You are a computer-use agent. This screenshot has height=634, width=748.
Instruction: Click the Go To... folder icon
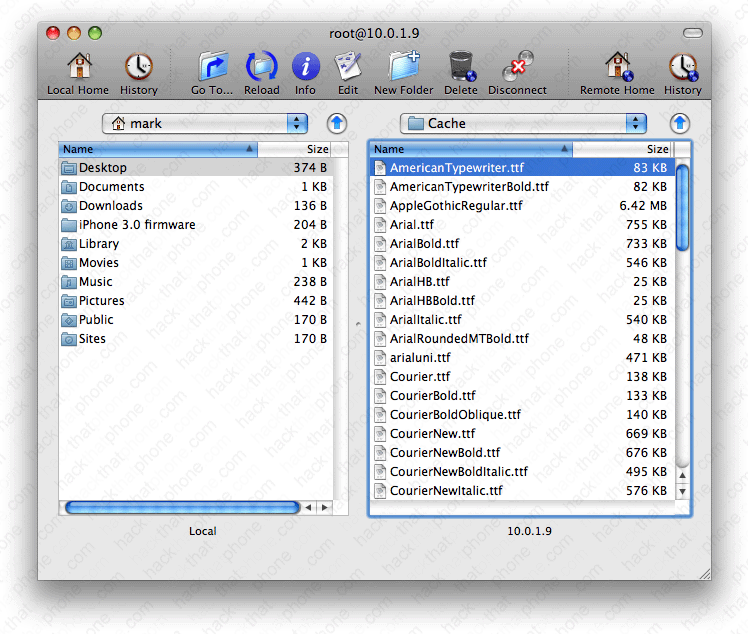point(212,68)
